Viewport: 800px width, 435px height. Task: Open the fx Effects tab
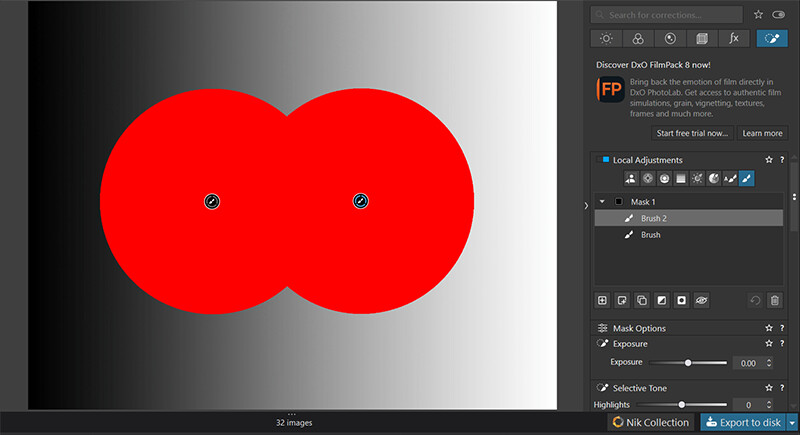pyautogui.click(x=734, y=39)
